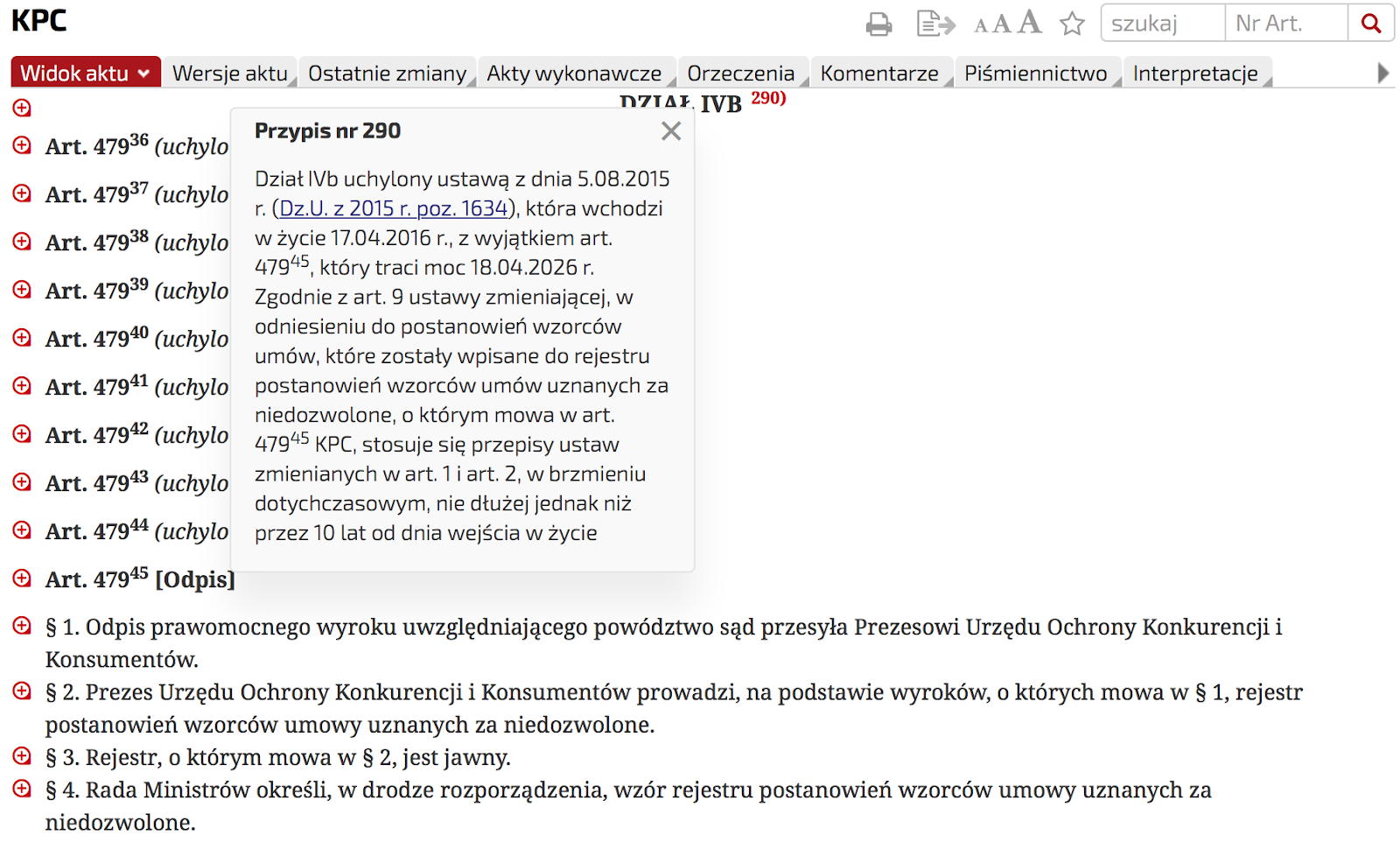The height and width of the screenshot is (849, 1400).
Task: Set largest font size A
Action: click(1030, 22)
